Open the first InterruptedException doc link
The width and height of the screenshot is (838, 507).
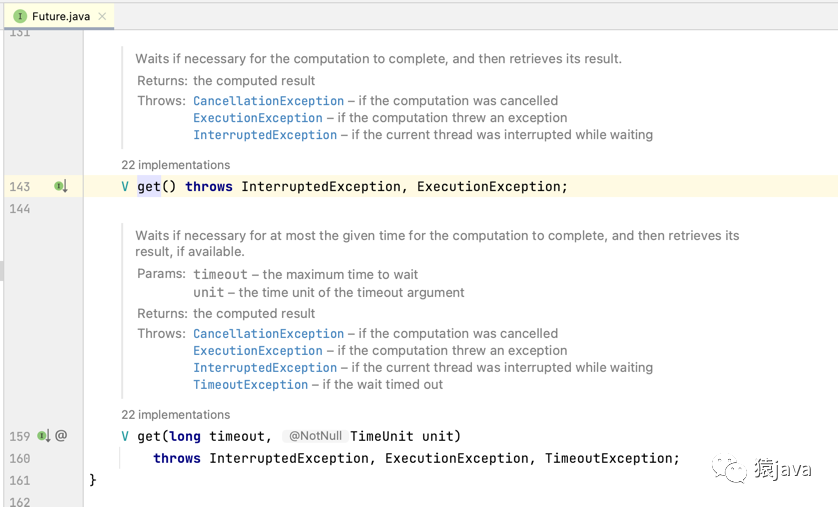pos(265,135)
